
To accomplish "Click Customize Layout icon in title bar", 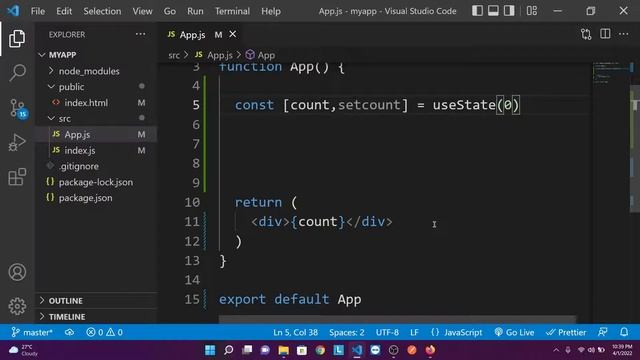I will pyautogui.click(x=532, y=11).
